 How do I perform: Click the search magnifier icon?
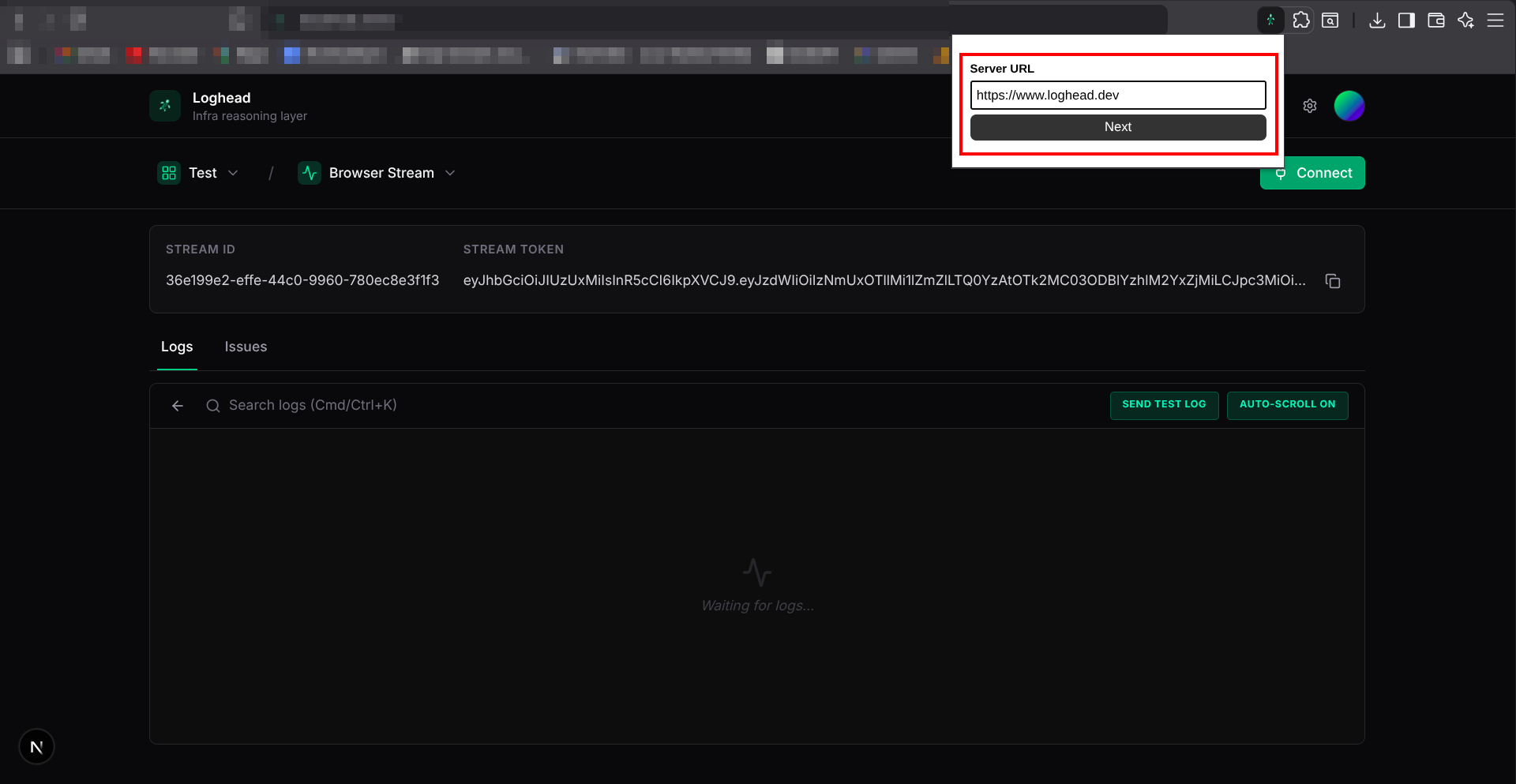pyautogui.click(x=212, y=406)
